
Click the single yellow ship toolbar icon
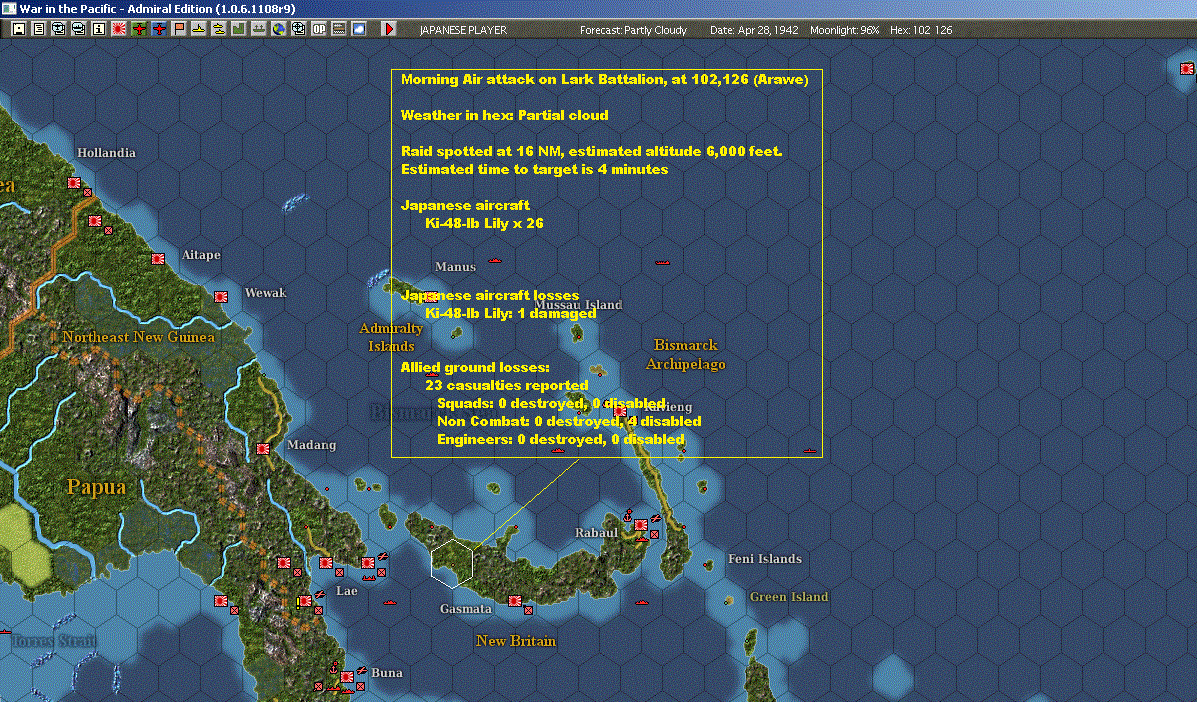point(198,29)
